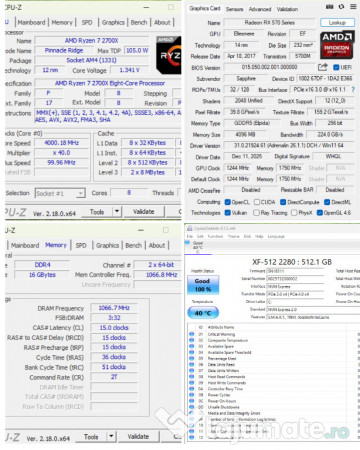Click the XF-512 2280 : 512.1 GB title
Viewport: 360px width, 450px height.
pos(292,262)
